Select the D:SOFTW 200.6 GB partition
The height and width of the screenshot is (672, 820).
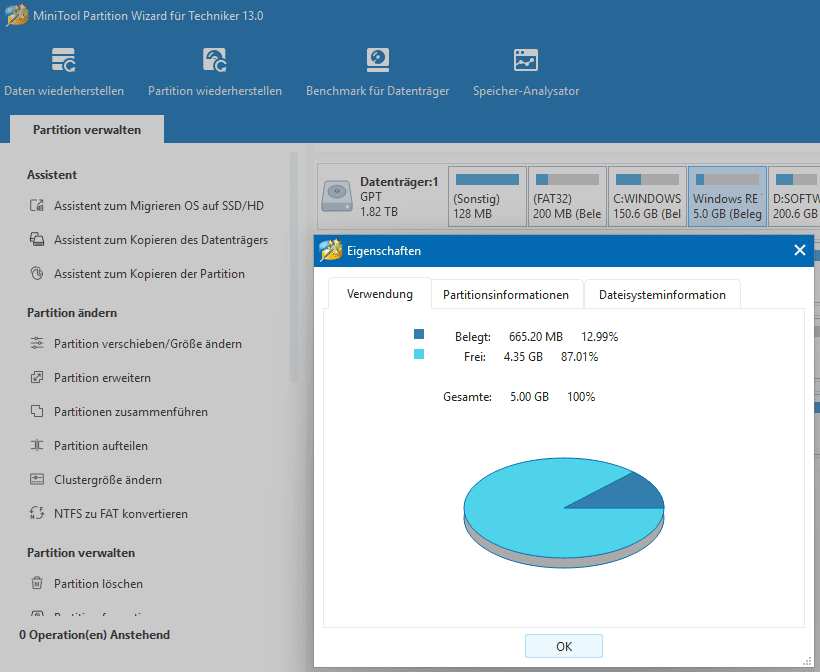(794, 196)
